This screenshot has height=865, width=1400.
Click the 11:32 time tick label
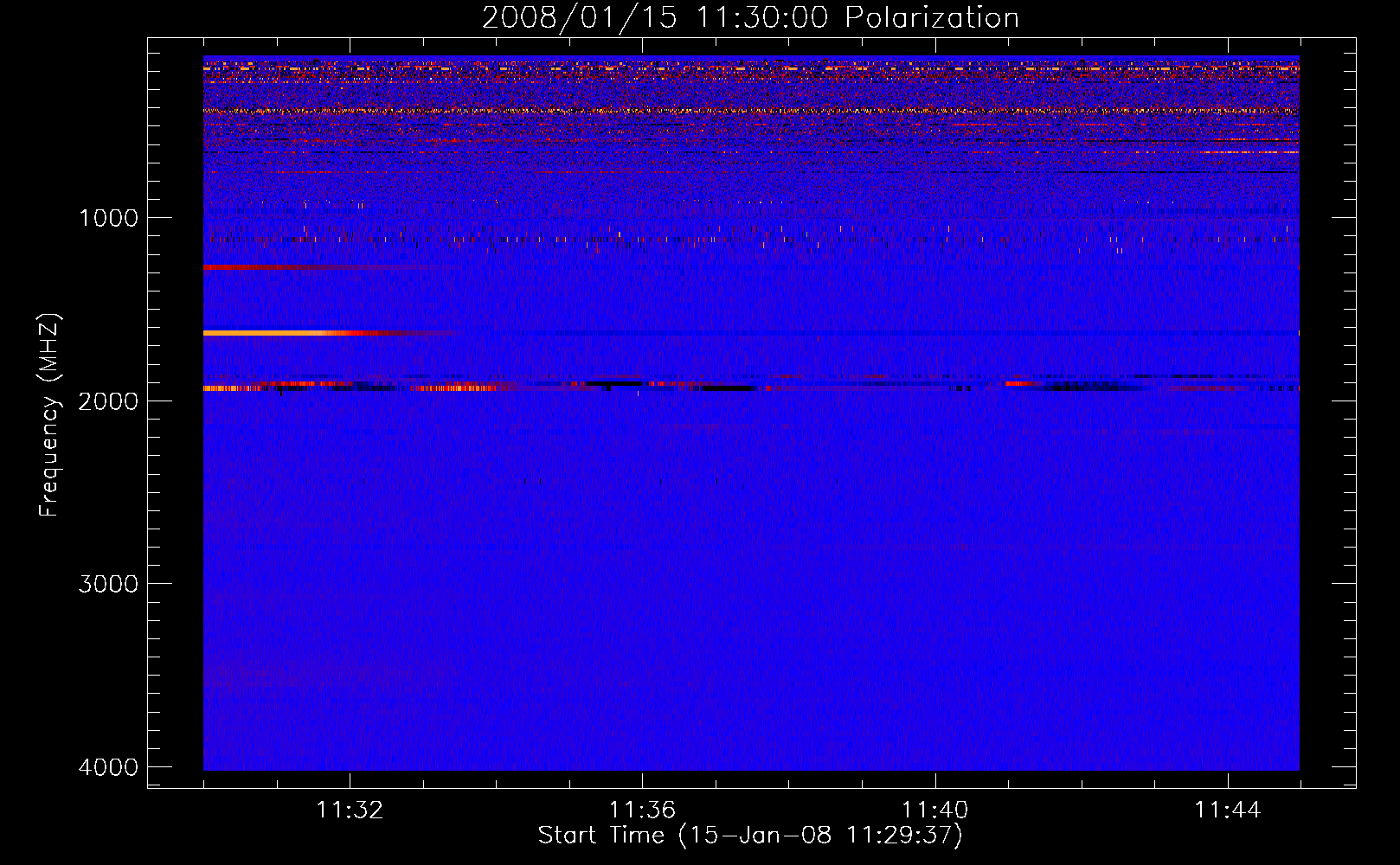click(x=350, y=811)
